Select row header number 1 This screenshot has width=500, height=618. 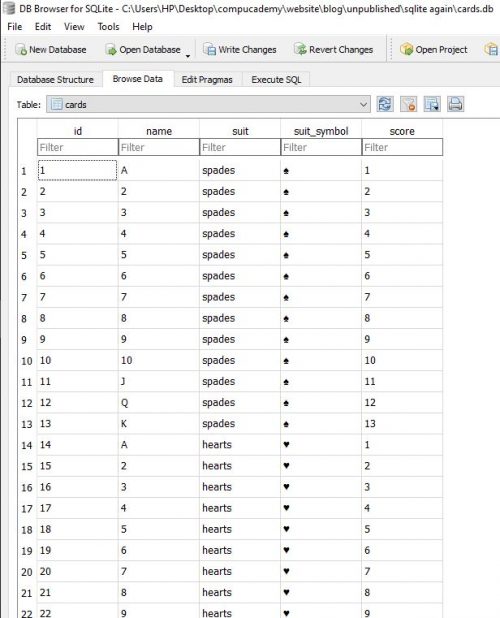27,171
